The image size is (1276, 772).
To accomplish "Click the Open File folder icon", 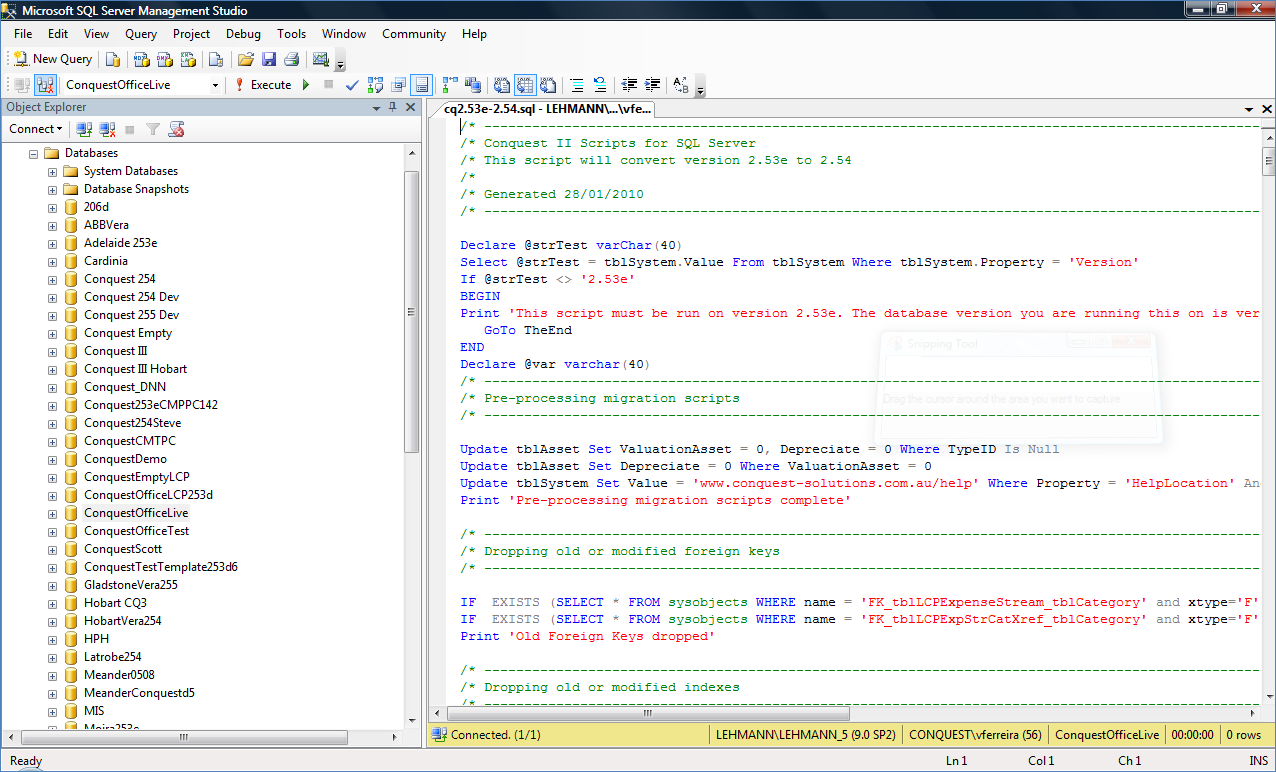I will (x=245, y=59).
